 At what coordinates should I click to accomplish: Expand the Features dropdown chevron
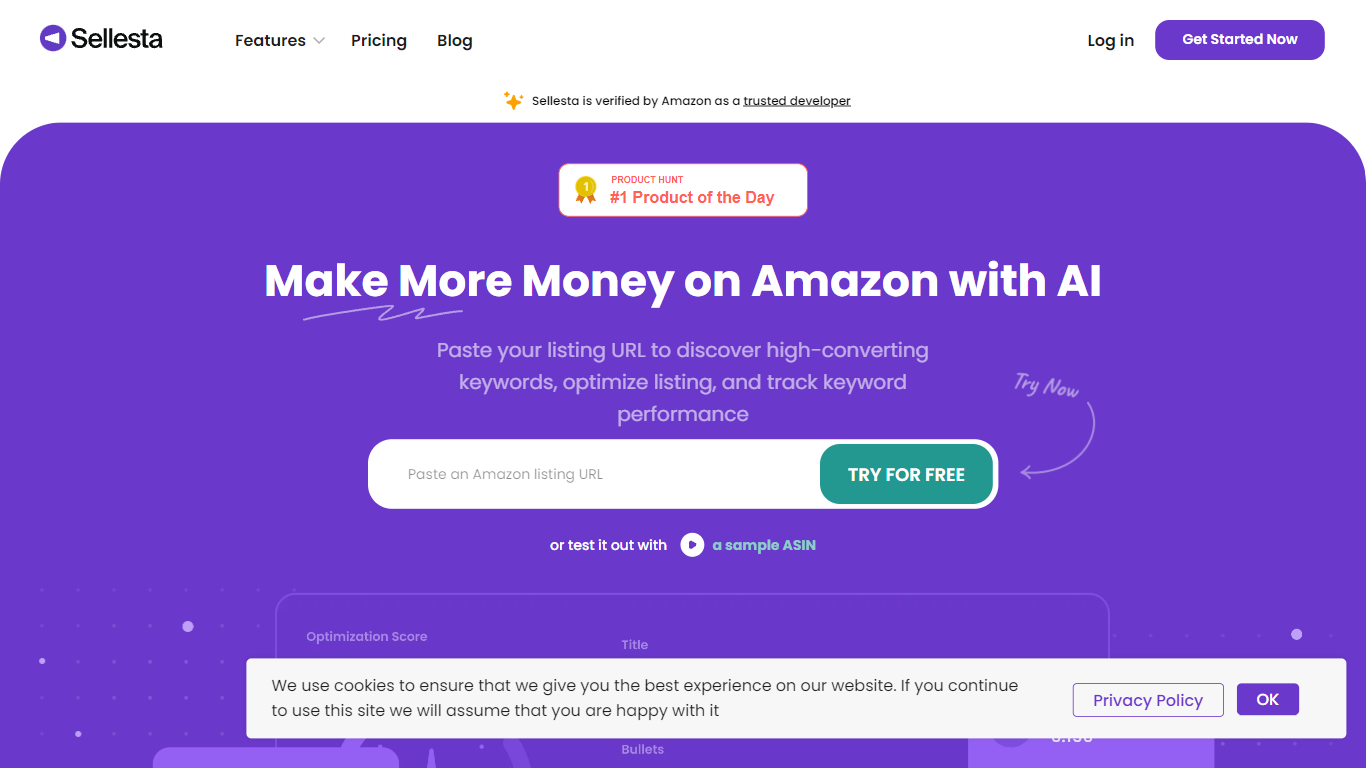319,41
